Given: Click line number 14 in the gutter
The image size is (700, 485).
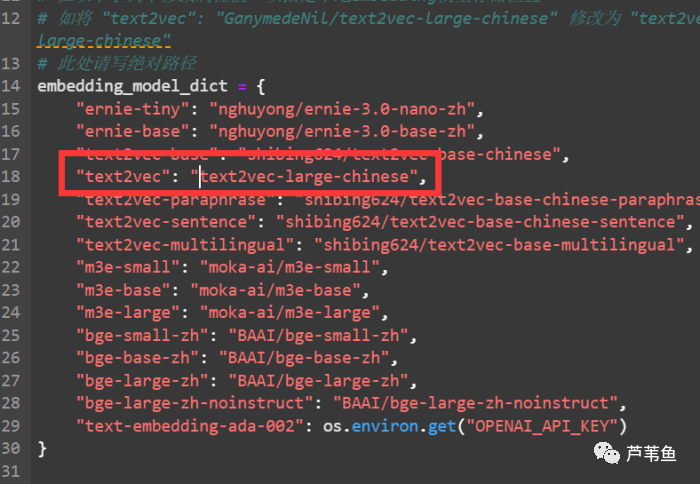Looking at the screenshot, I should click(x=11, y=86).
